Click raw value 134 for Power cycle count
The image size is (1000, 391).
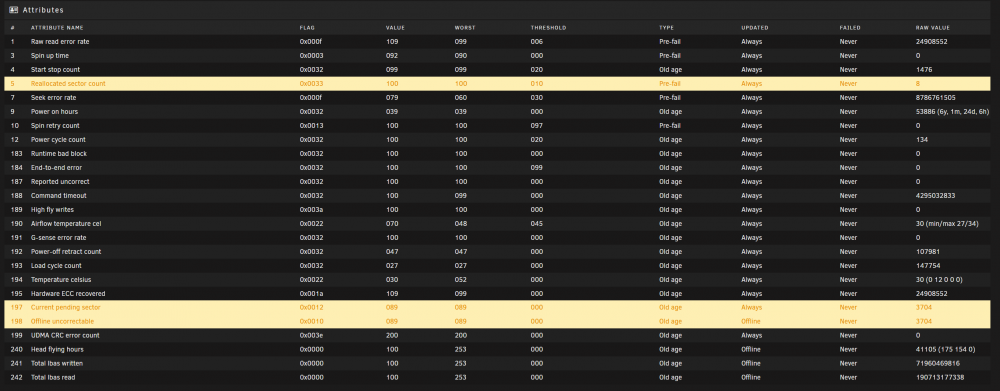coord(922,140)
